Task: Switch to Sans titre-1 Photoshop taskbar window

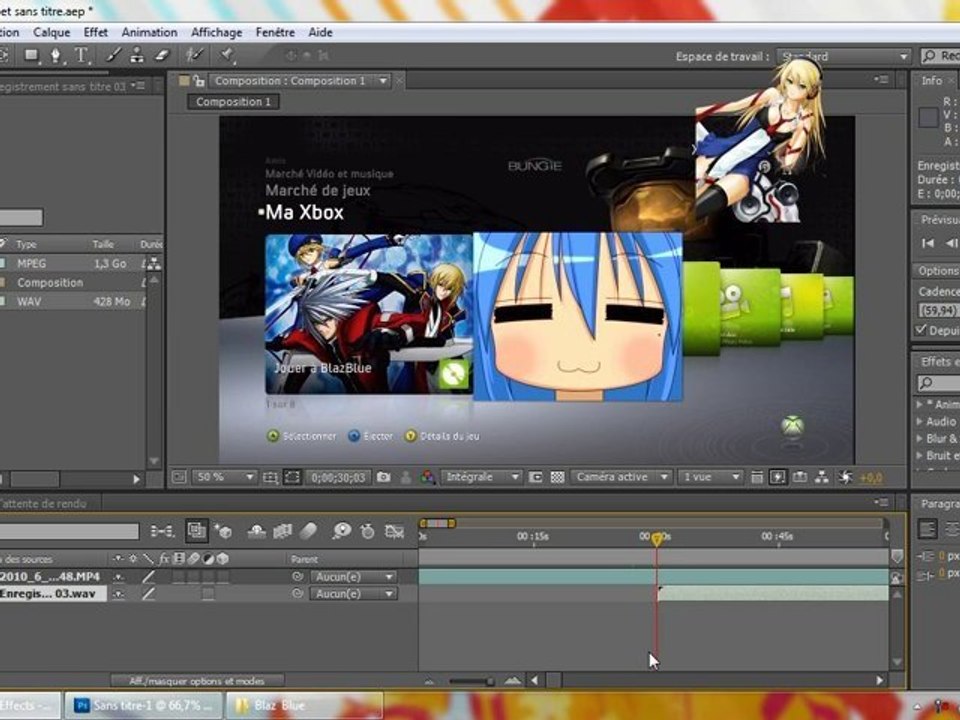Action: [144, 706]
